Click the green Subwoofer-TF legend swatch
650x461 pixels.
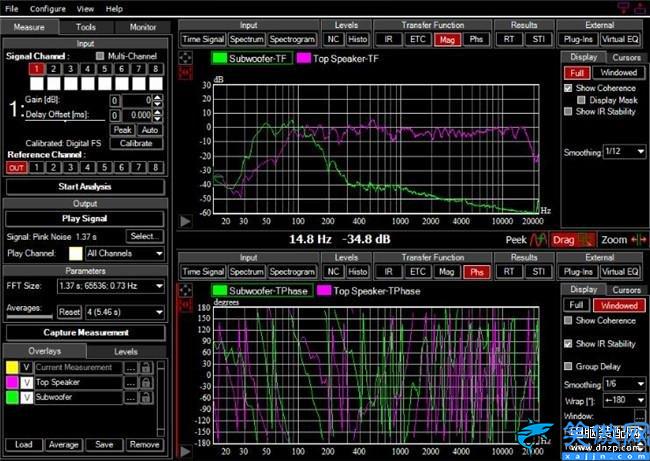(219, 58)
